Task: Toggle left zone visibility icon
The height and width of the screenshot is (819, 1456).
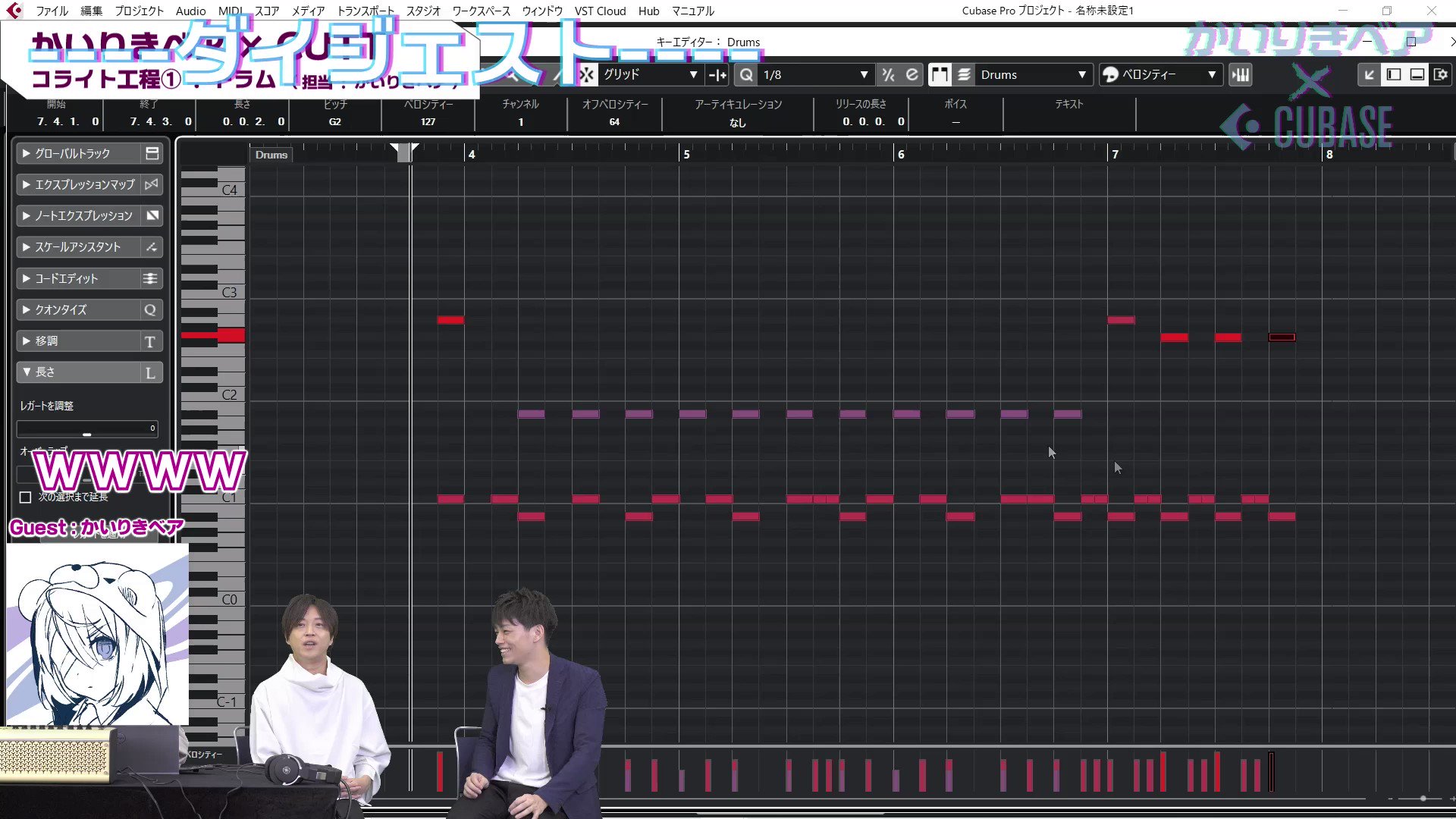Action: coord(1393,74)
